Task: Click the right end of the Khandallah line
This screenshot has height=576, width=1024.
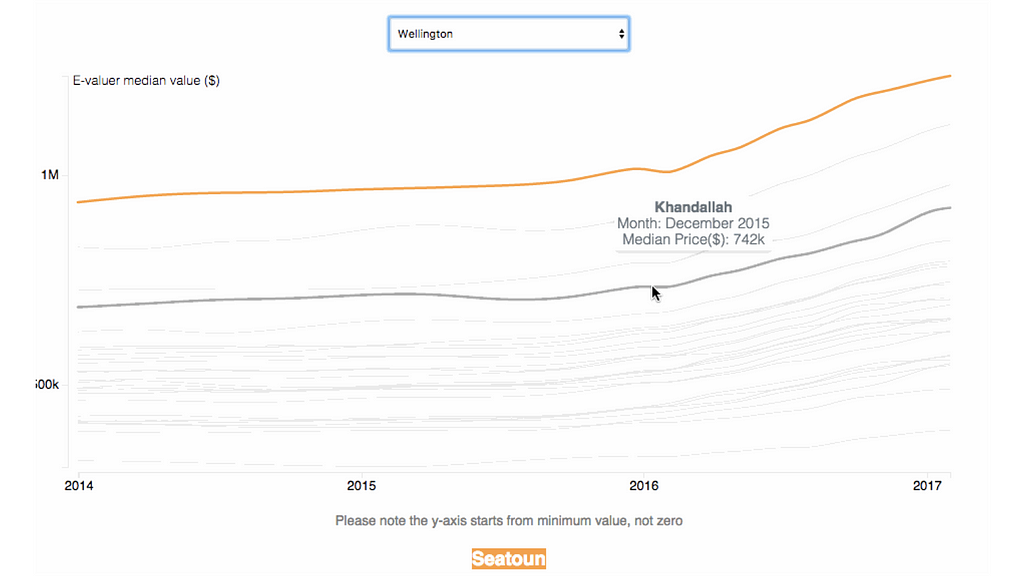Action: 947,208
